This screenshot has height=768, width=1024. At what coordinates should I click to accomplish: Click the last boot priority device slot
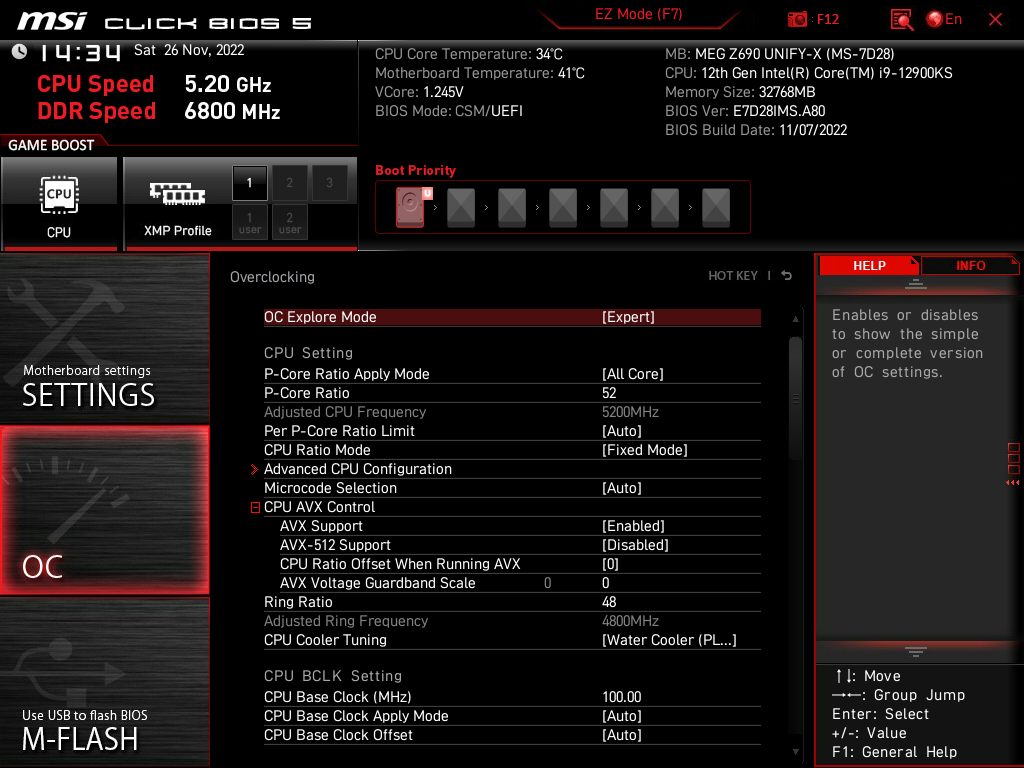tap(716, 207)
